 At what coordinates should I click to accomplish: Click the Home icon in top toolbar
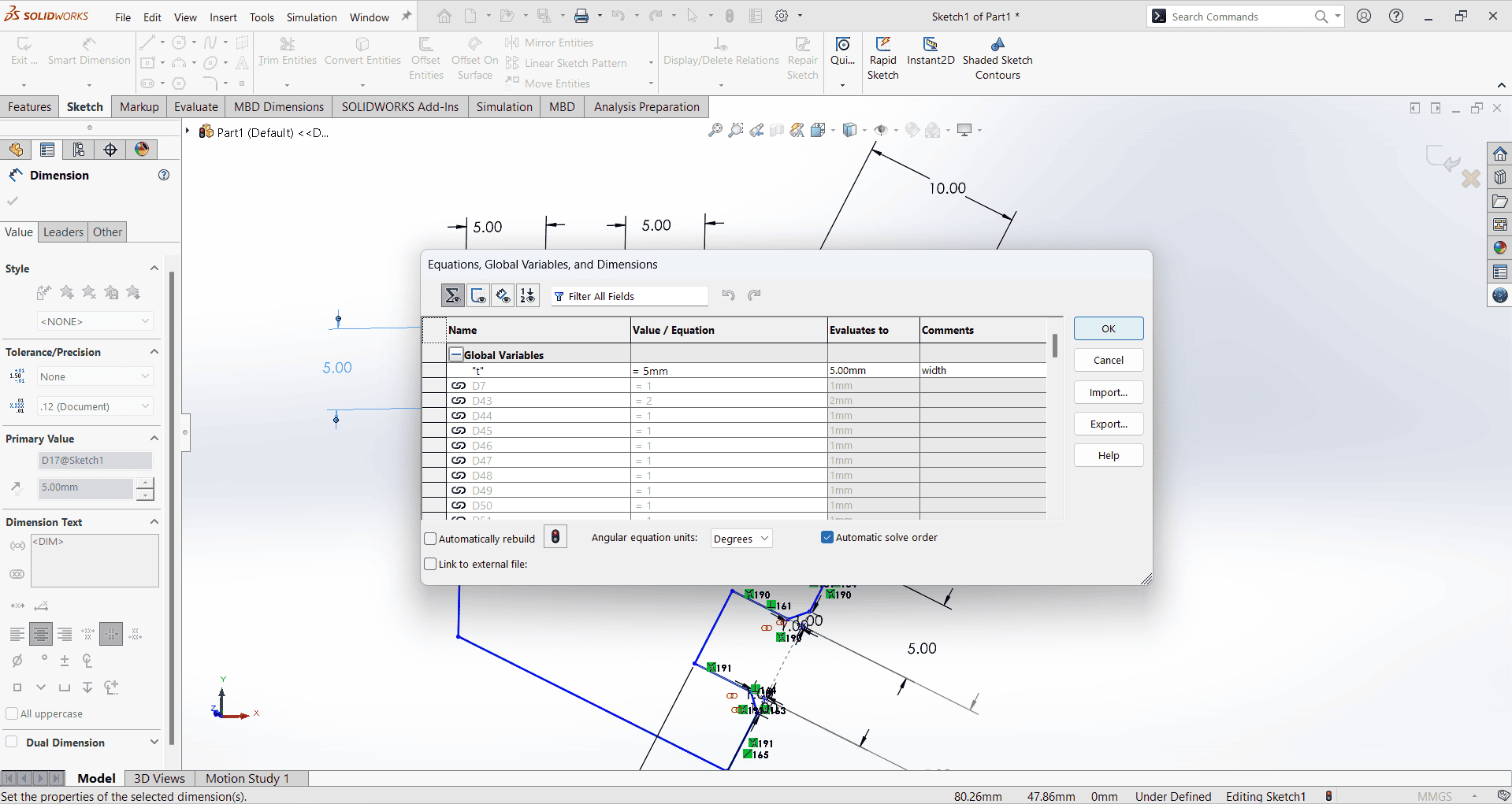[x=444, y=16]
